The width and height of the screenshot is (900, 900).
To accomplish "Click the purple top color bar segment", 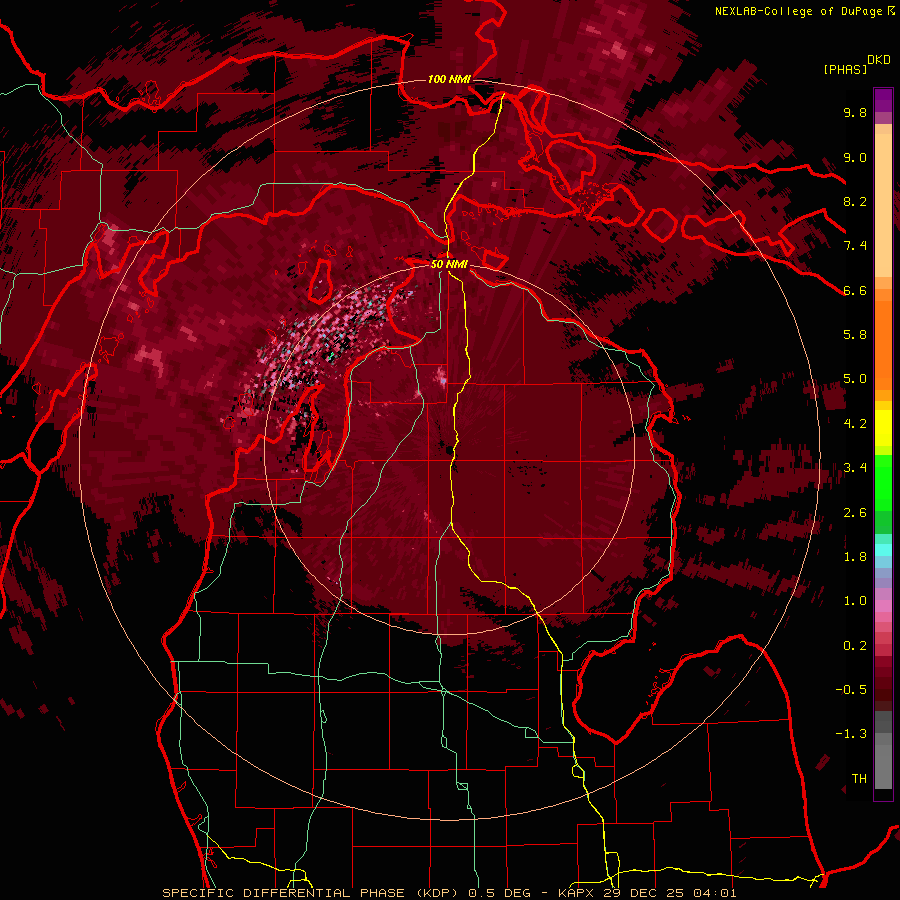I will (x=883, y=100).
